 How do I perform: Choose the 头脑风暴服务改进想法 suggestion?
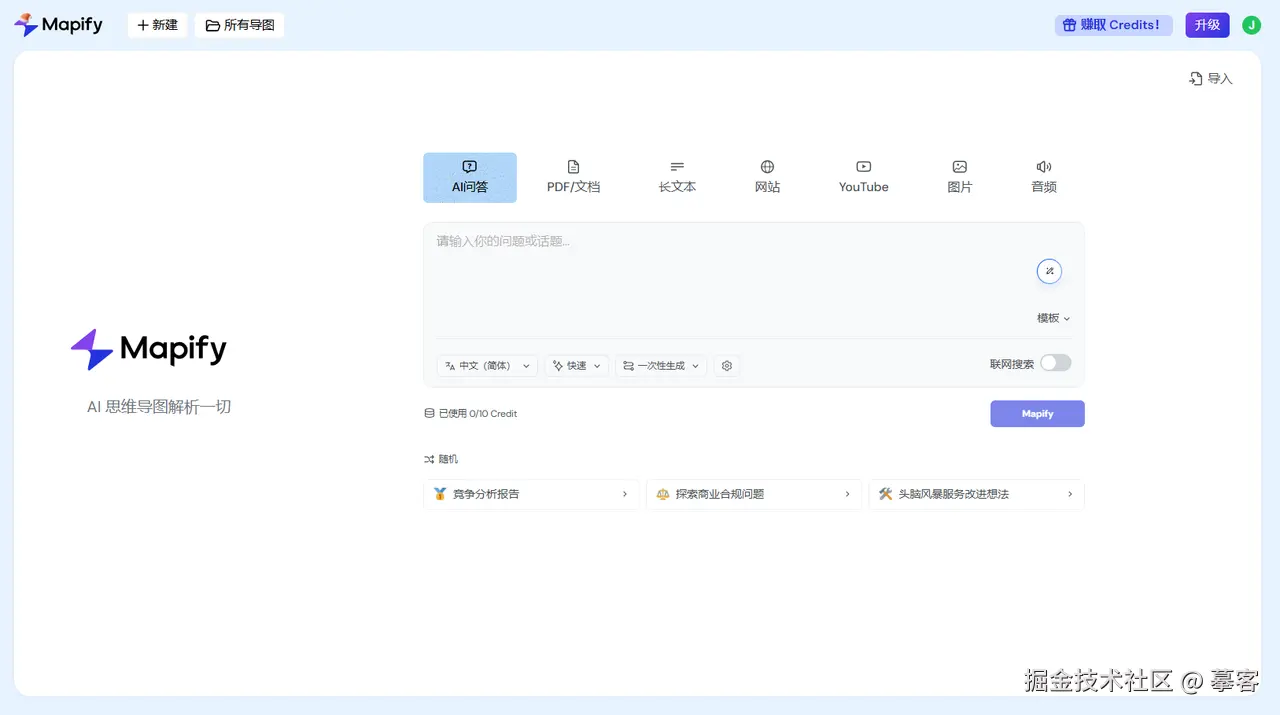(x=976, y=494)
